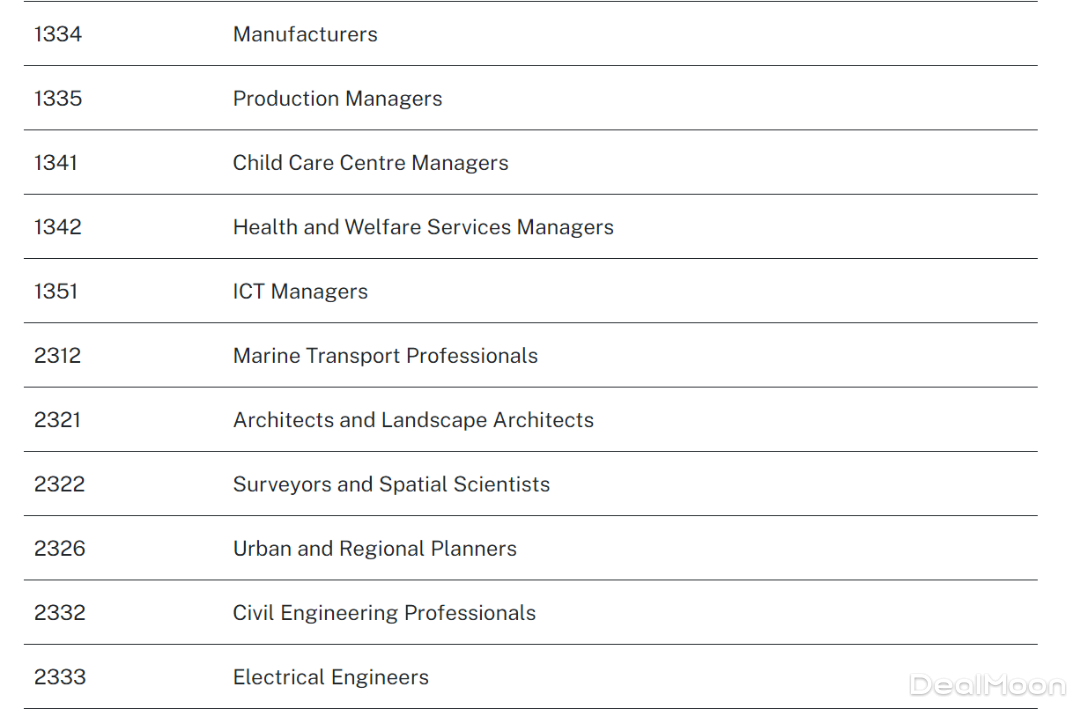The height and width of the screenshot is (709, 1080).
Task: Click Civil Engineering Professionals entry
Action: (x=384, y=613)
